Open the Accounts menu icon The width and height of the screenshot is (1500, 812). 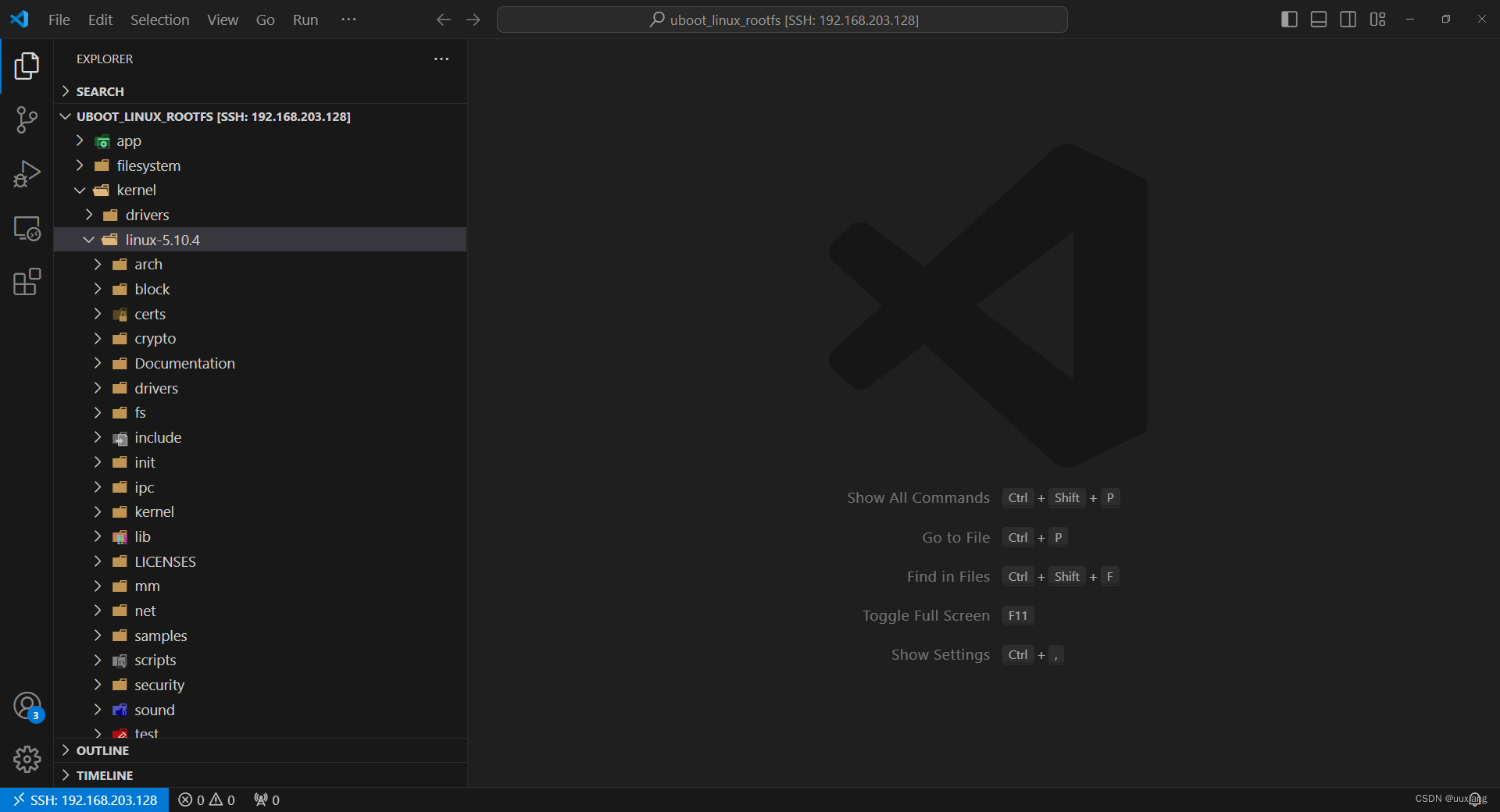pyautogui.click(x=27, y=705)
